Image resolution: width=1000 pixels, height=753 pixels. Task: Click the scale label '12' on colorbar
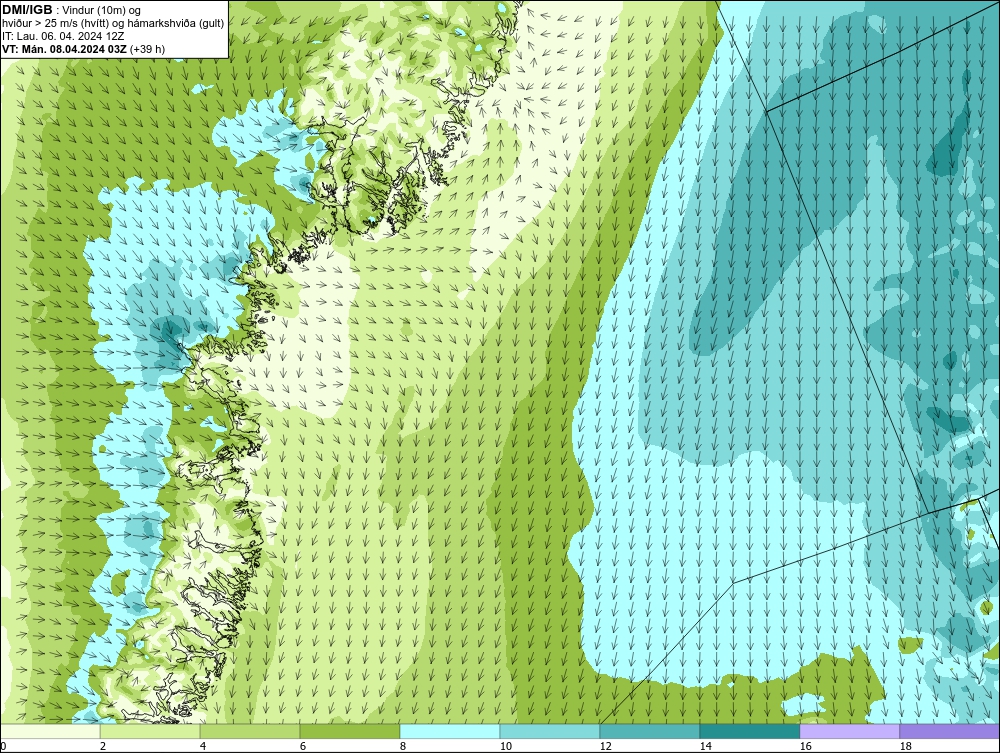[x=605, y=746]
